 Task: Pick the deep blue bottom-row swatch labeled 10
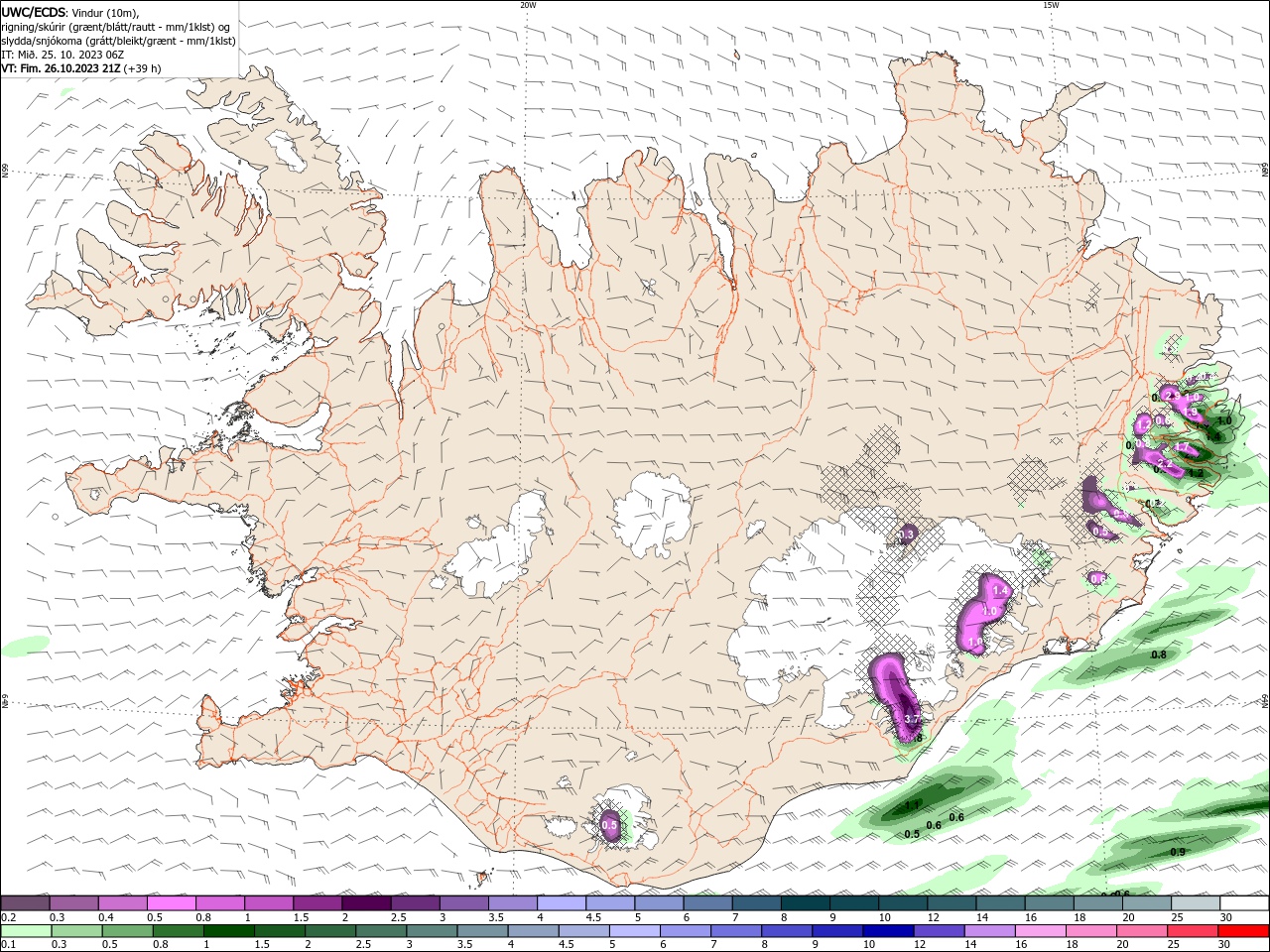click(x=888, y=931)
